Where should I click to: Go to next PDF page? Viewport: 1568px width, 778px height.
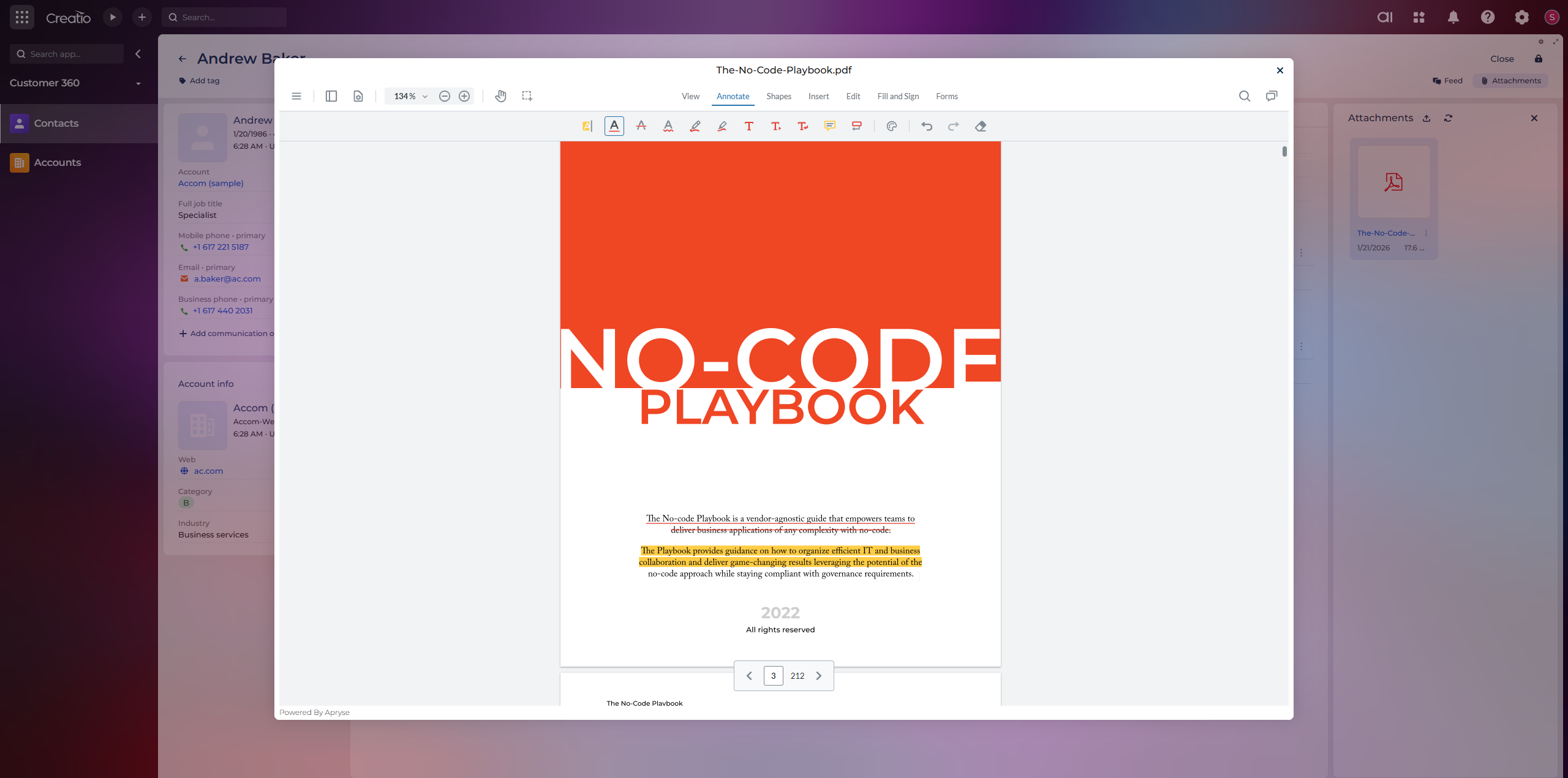coord(819,676)
